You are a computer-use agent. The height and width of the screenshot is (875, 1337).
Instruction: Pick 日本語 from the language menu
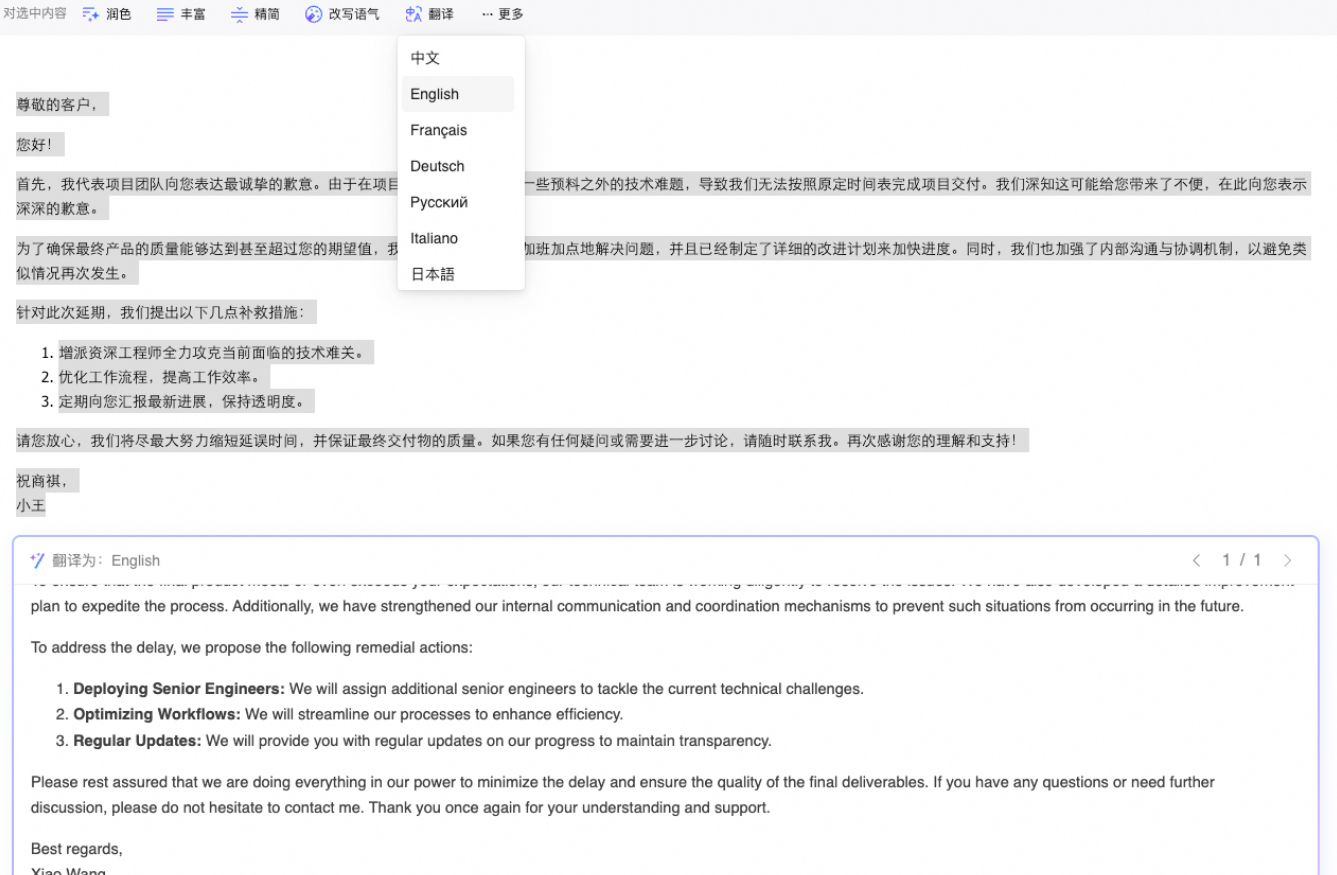[458, 274]
